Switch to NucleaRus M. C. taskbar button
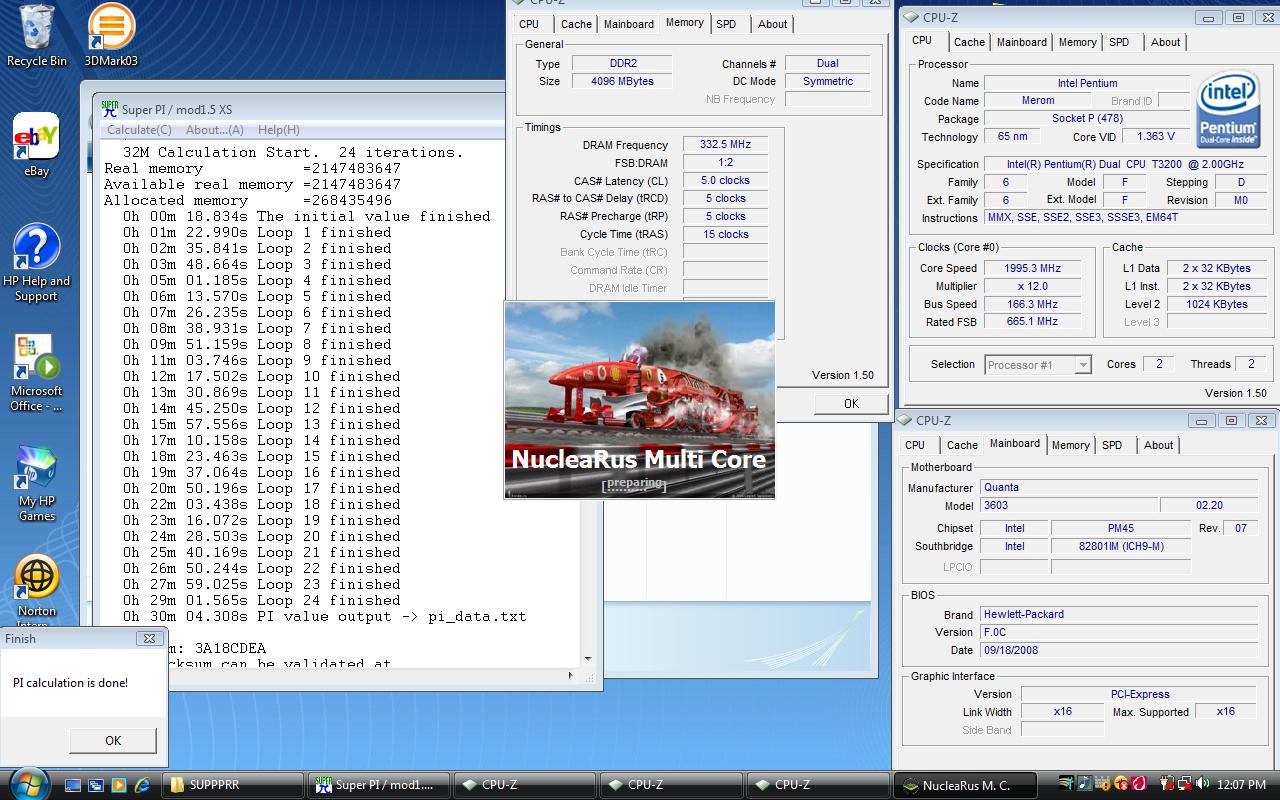This screenshot has width=1280, height=800. tap(966, 785)
